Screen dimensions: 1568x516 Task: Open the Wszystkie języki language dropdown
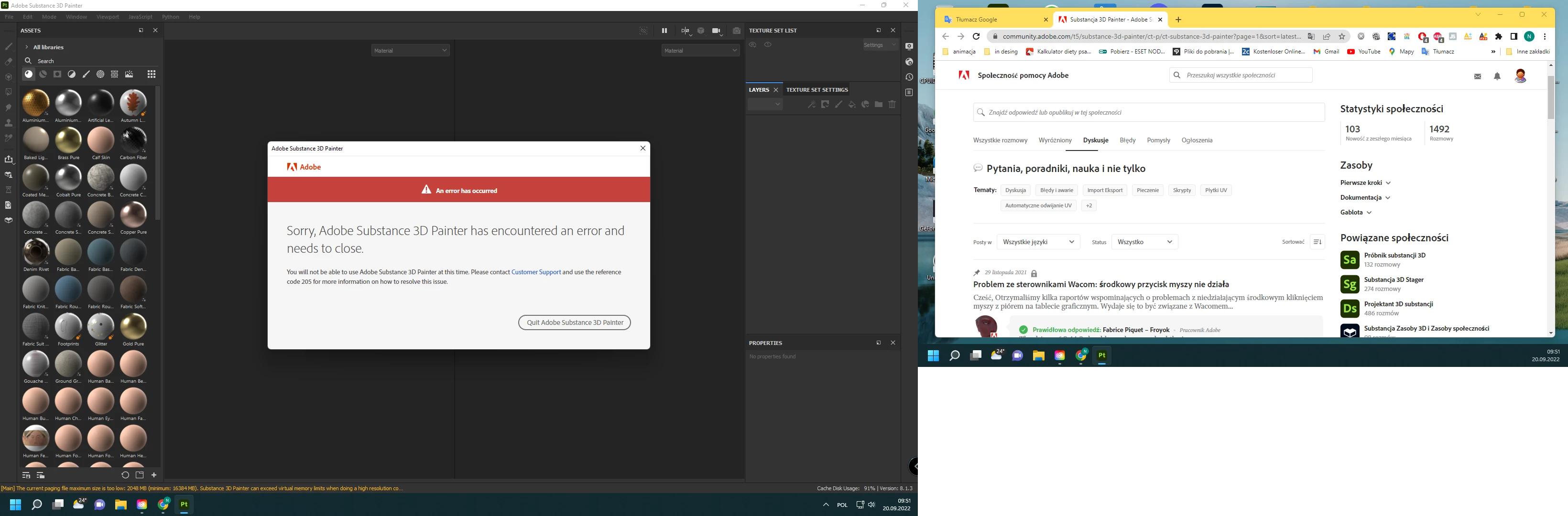click(x=1038, y=242)
